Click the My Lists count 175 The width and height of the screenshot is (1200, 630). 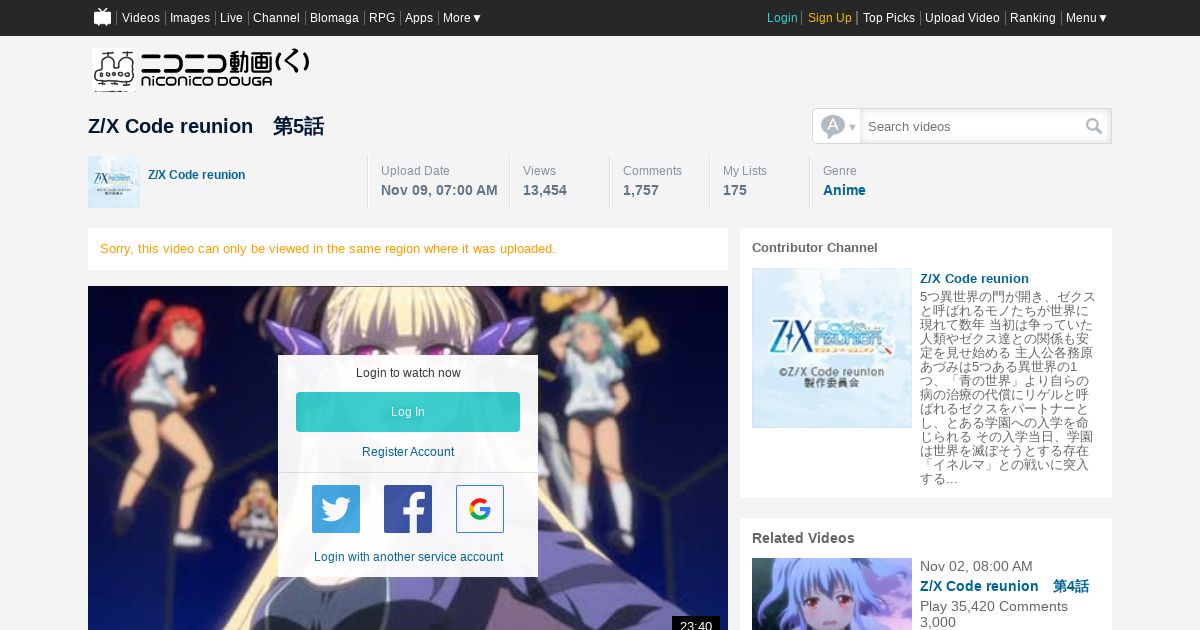click(x=735, y=190)
